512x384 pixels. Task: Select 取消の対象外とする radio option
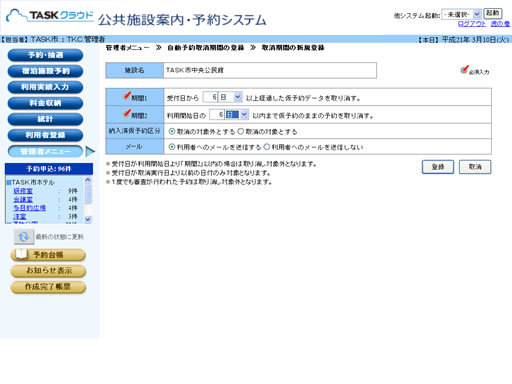[172, 131]
